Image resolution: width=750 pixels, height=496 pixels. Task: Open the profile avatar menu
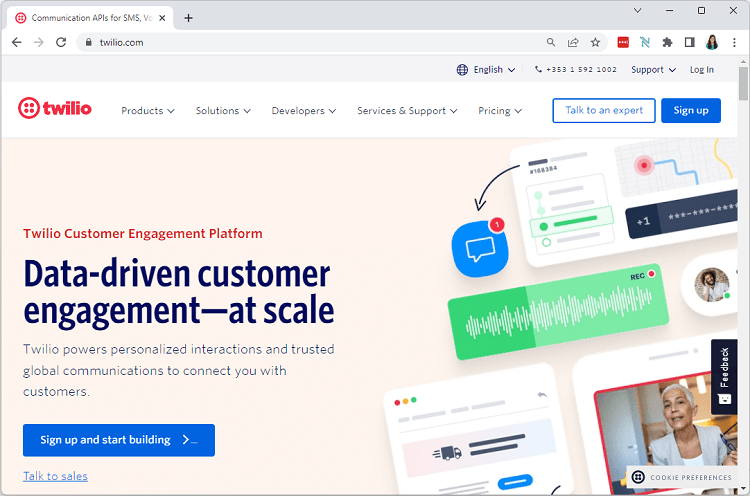pyautogui.click(x=712, y=42)
